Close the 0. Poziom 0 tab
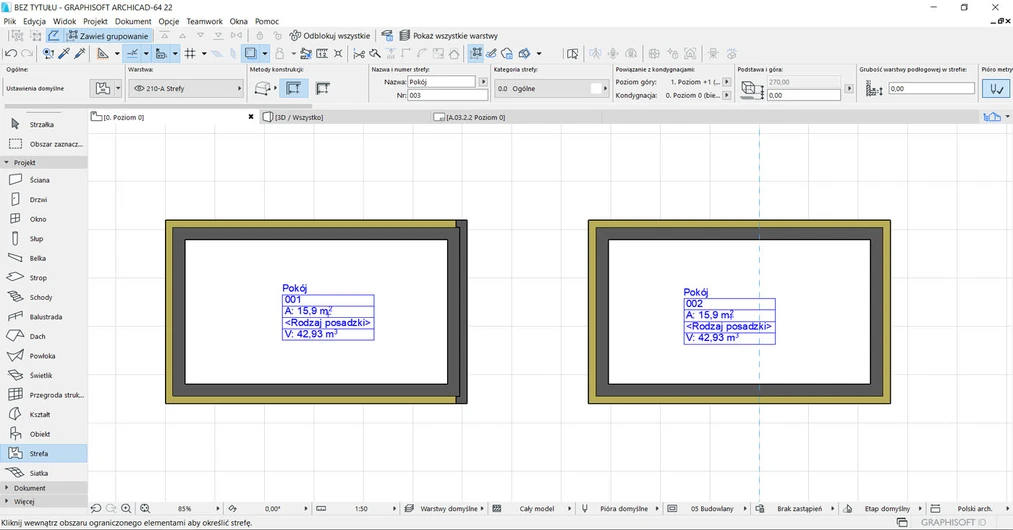 click(x=251, y=117)
